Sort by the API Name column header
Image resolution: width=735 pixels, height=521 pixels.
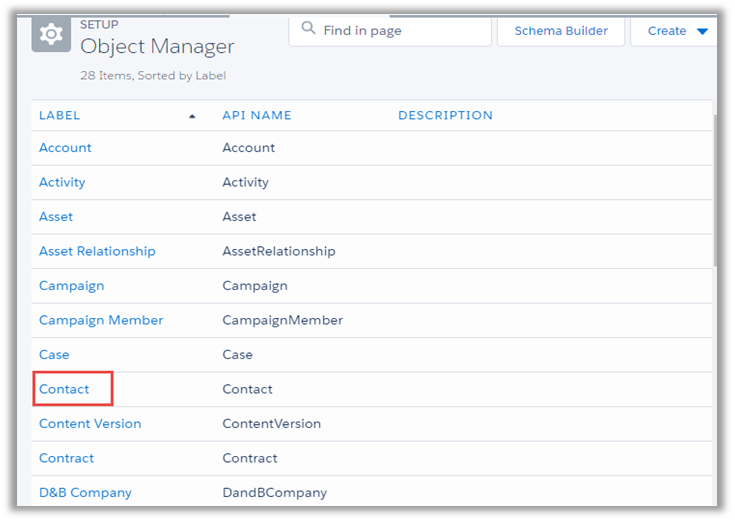pos(257,115)
